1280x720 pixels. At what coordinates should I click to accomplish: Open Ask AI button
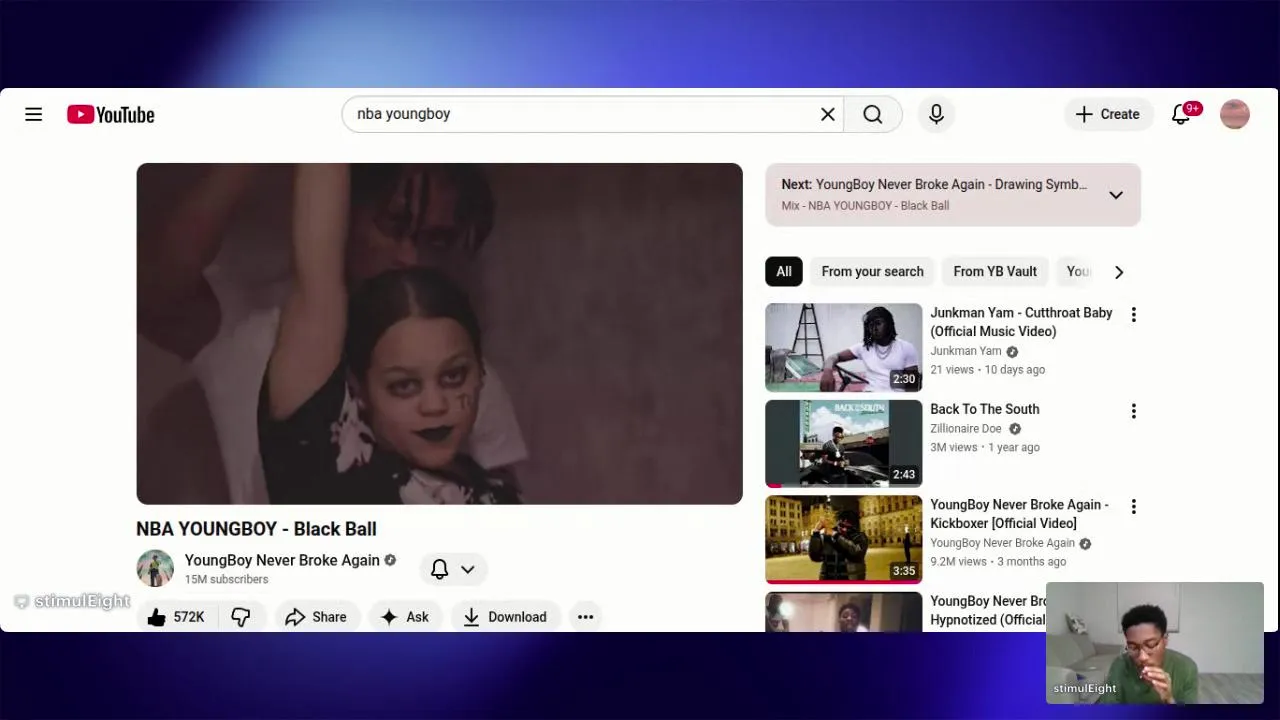point(405,617)
